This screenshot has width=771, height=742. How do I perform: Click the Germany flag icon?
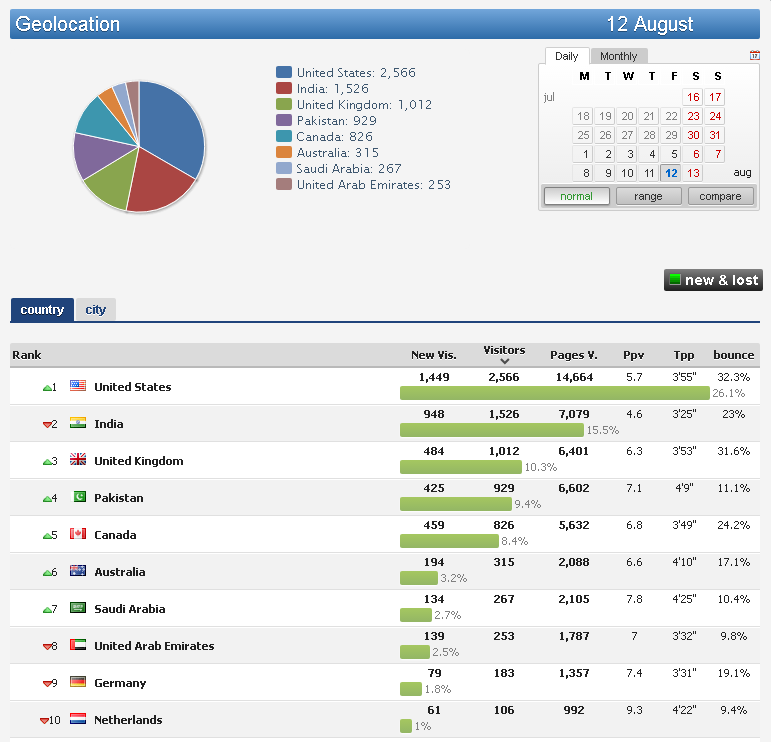click(78, 682)
